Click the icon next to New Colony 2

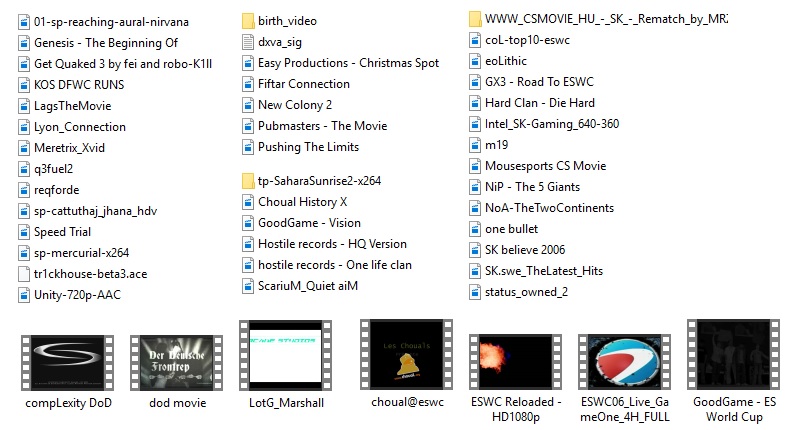click(x=248, y=105)
